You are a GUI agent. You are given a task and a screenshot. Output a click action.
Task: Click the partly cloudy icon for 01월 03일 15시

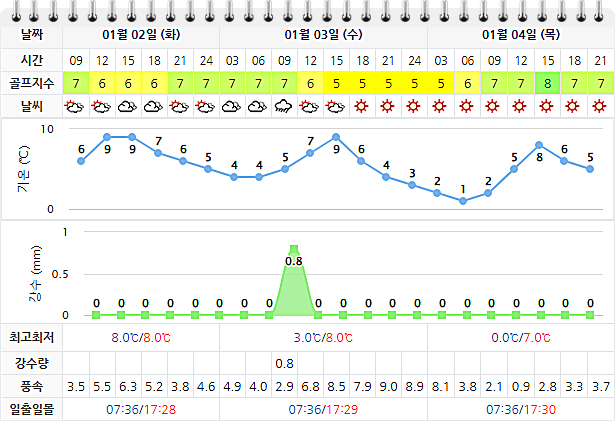coord(335,106)
